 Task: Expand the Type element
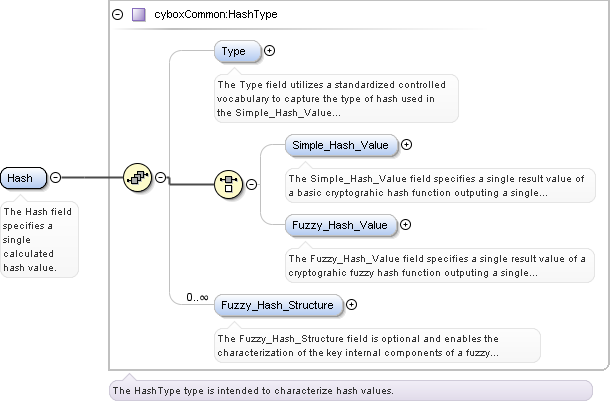[269, 50]
